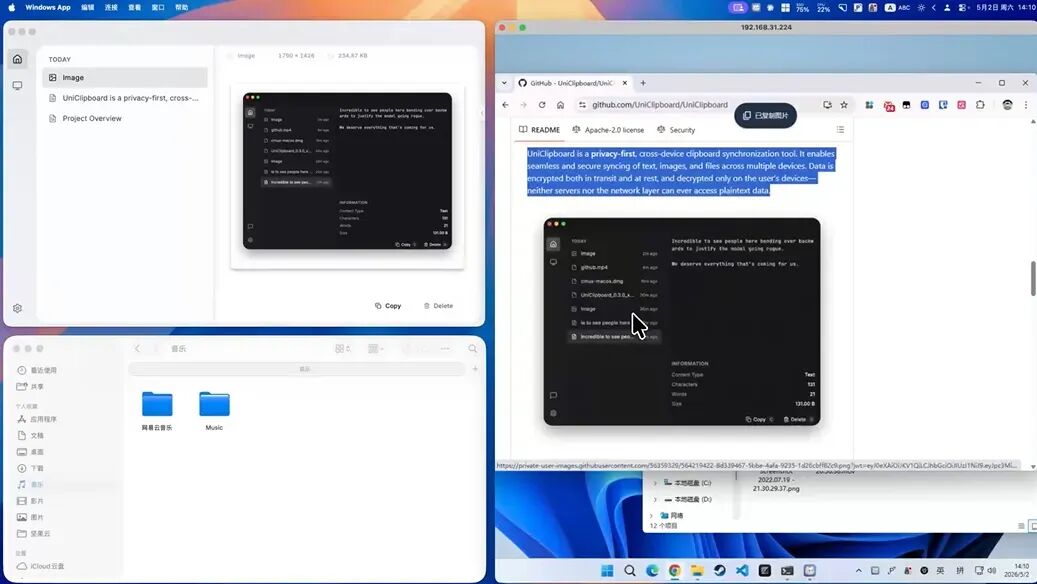This screenshot has height=584, width=1037.
Task: Open the devices monitor icon in UniClipboard sidebar
Action: pos(17,85)
